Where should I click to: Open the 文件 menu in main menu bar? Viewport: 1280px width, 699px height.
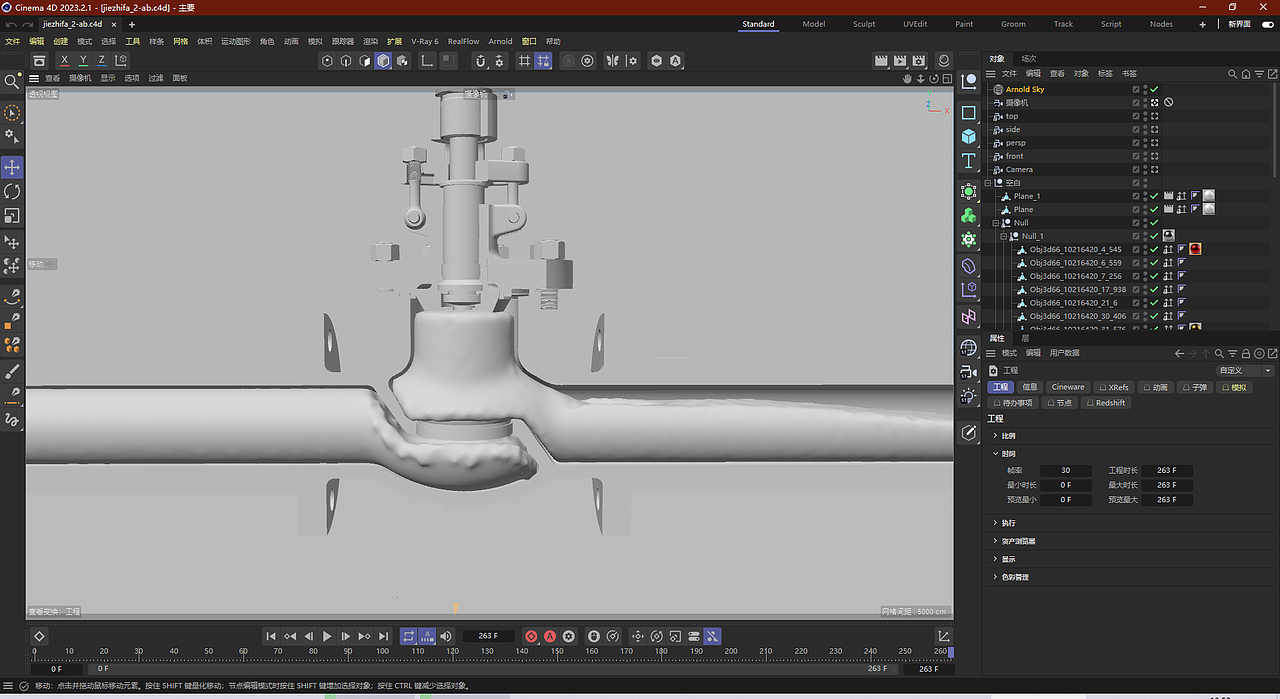(12, 42)
